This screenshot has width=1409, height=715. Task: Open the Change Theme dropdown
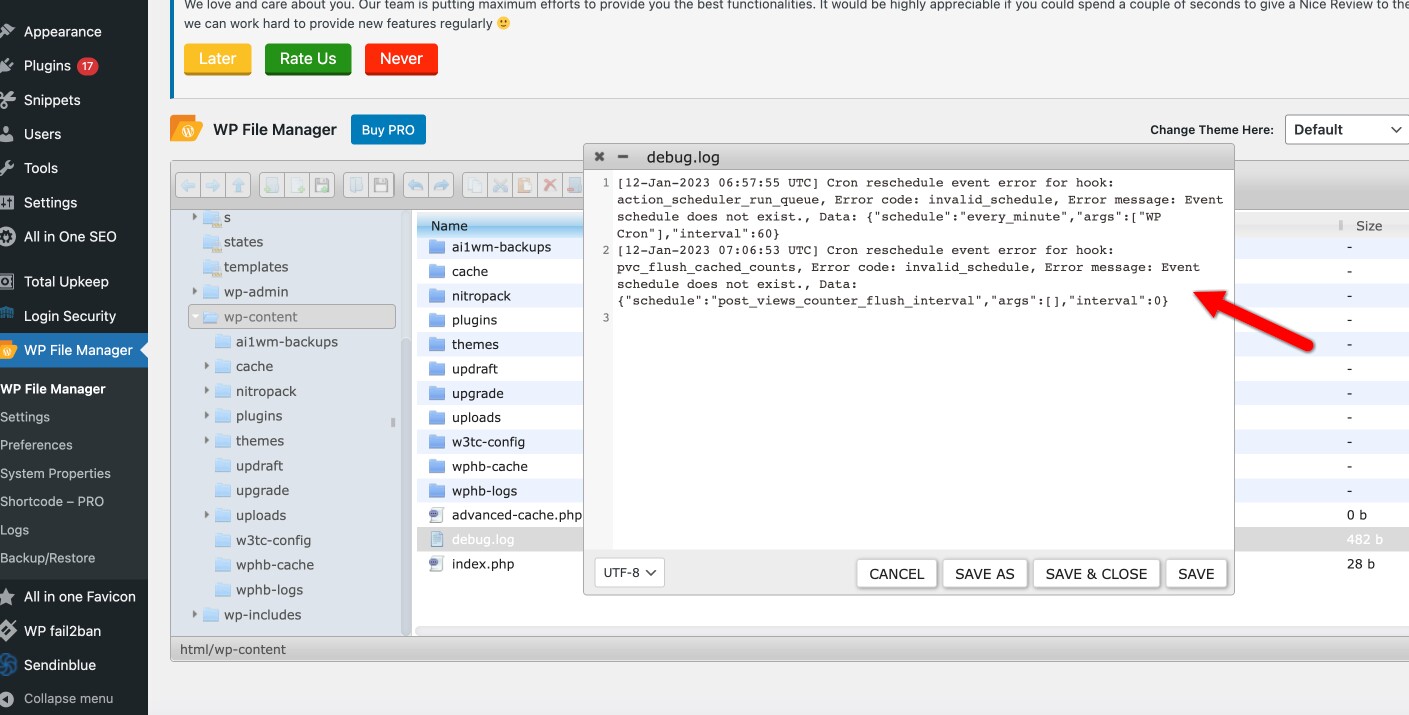[x=1346, y=129]
